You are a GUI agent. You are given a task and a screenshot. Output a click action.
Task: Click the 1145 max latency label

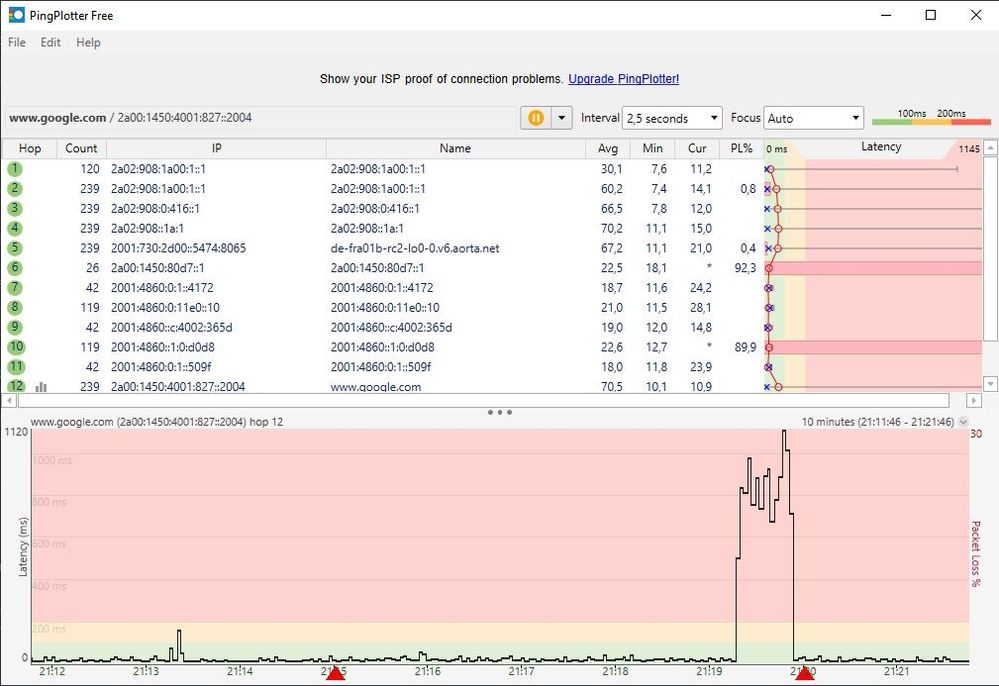[x=968, y=148]
